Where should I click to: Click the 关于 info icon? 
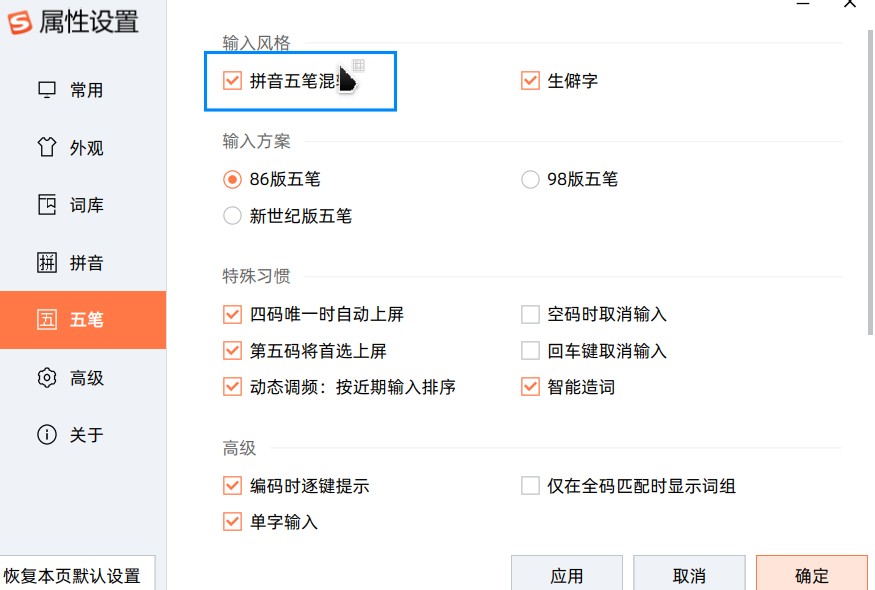[x=47, y=435]
